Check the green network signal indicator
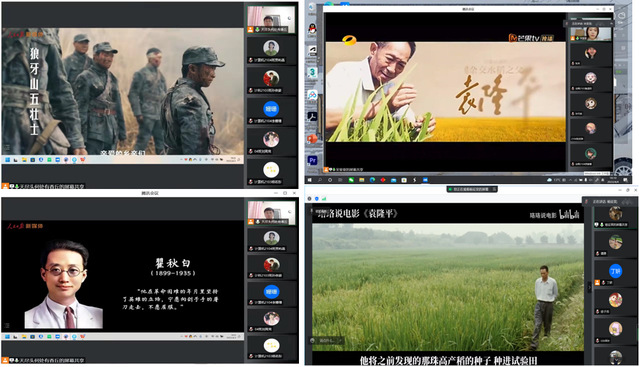 click(324, 199)
